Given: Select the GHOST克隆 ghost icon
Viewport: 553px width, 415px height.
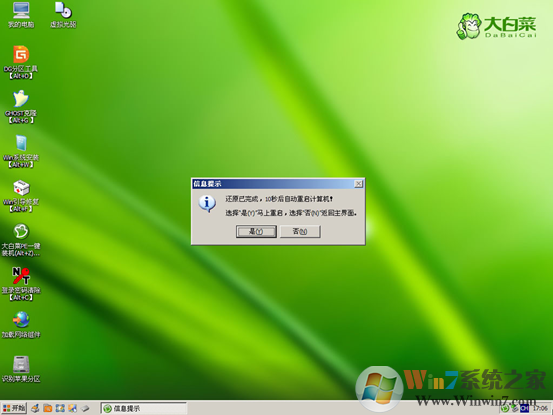Looking at the screenshot, I should coord(21,106).
